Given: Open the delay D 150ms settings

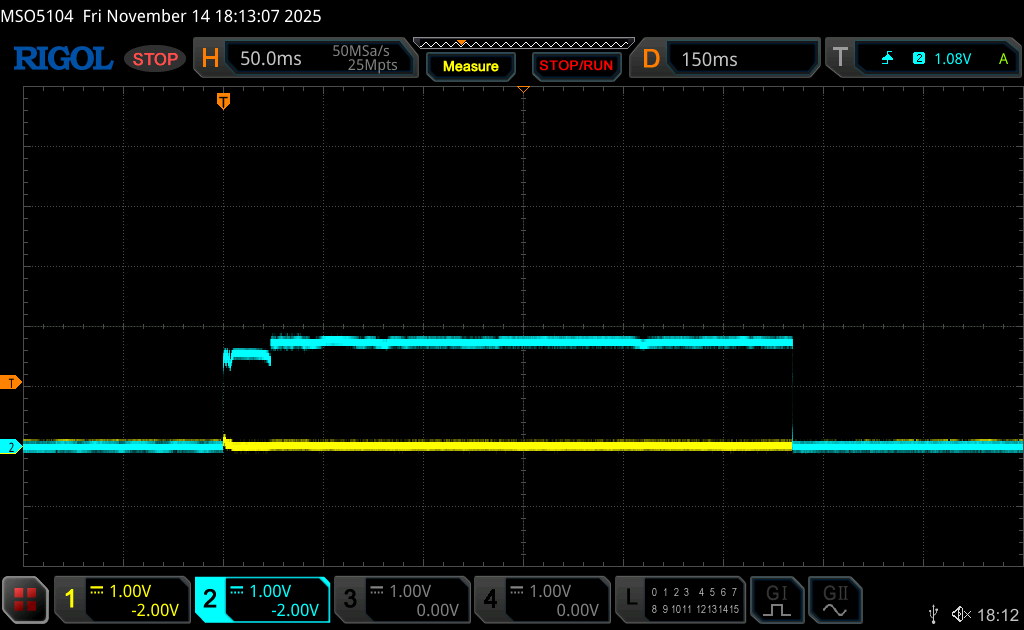Looking at the screenshot, I should 723,59.
